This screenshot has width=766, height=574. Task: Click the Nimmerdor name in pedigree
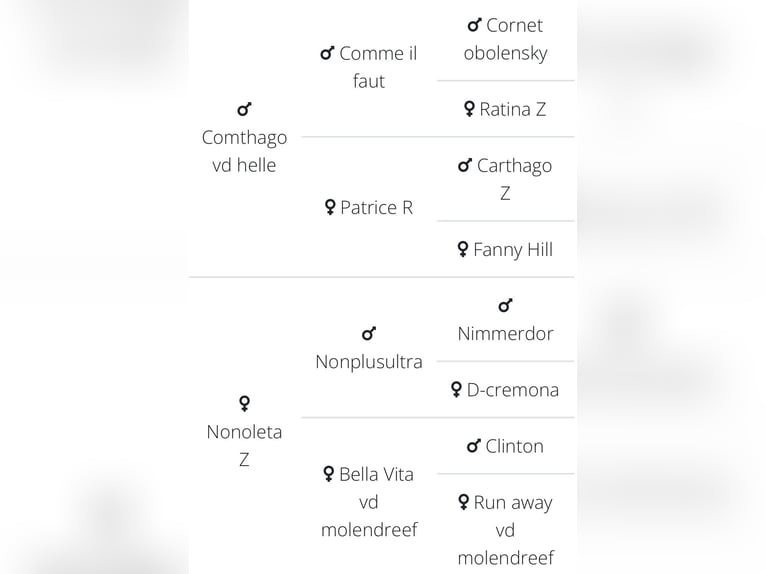tap(505, 334)
